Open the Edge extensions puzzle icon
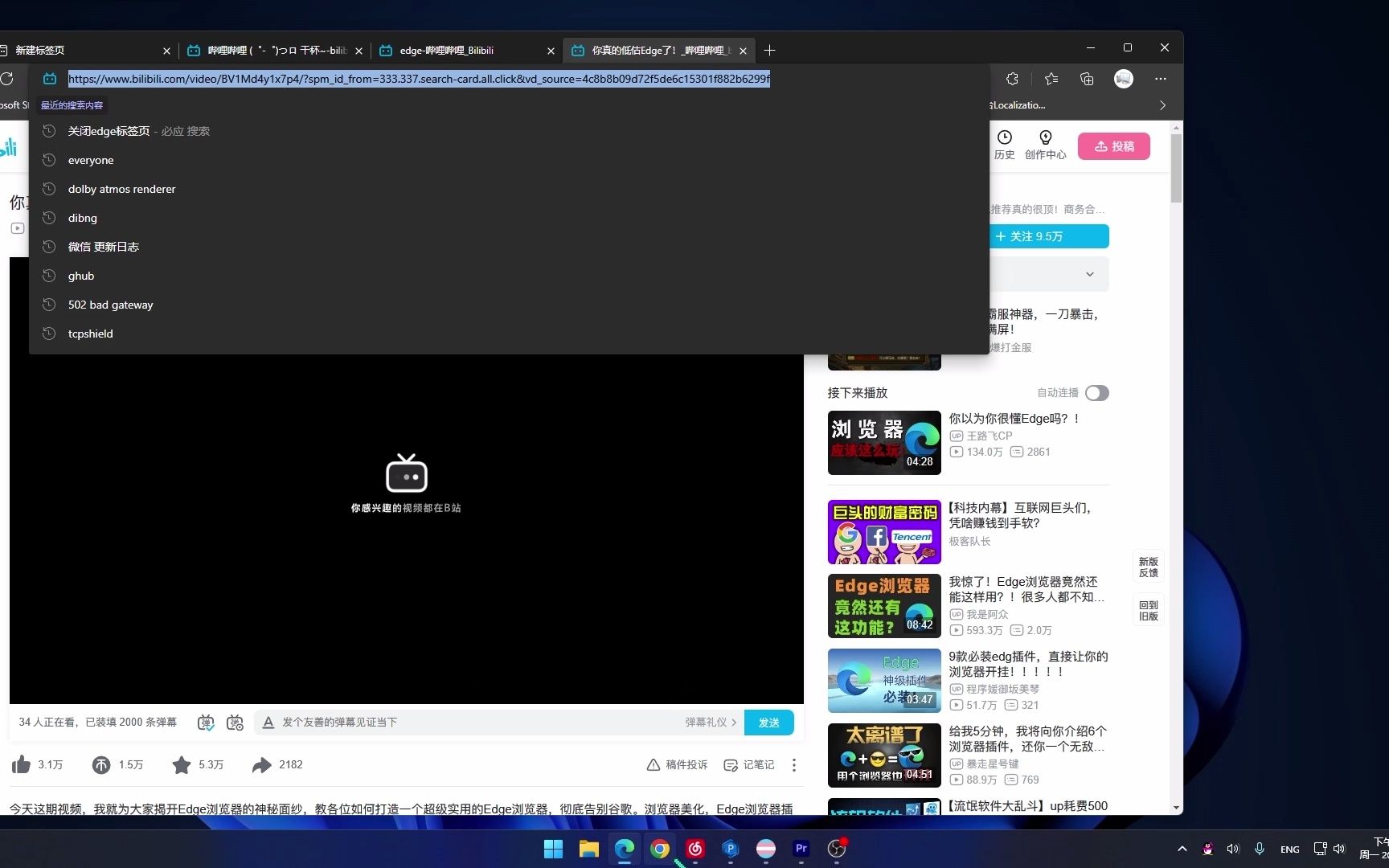The image size is (1389, 868). tap(1012, 79)
